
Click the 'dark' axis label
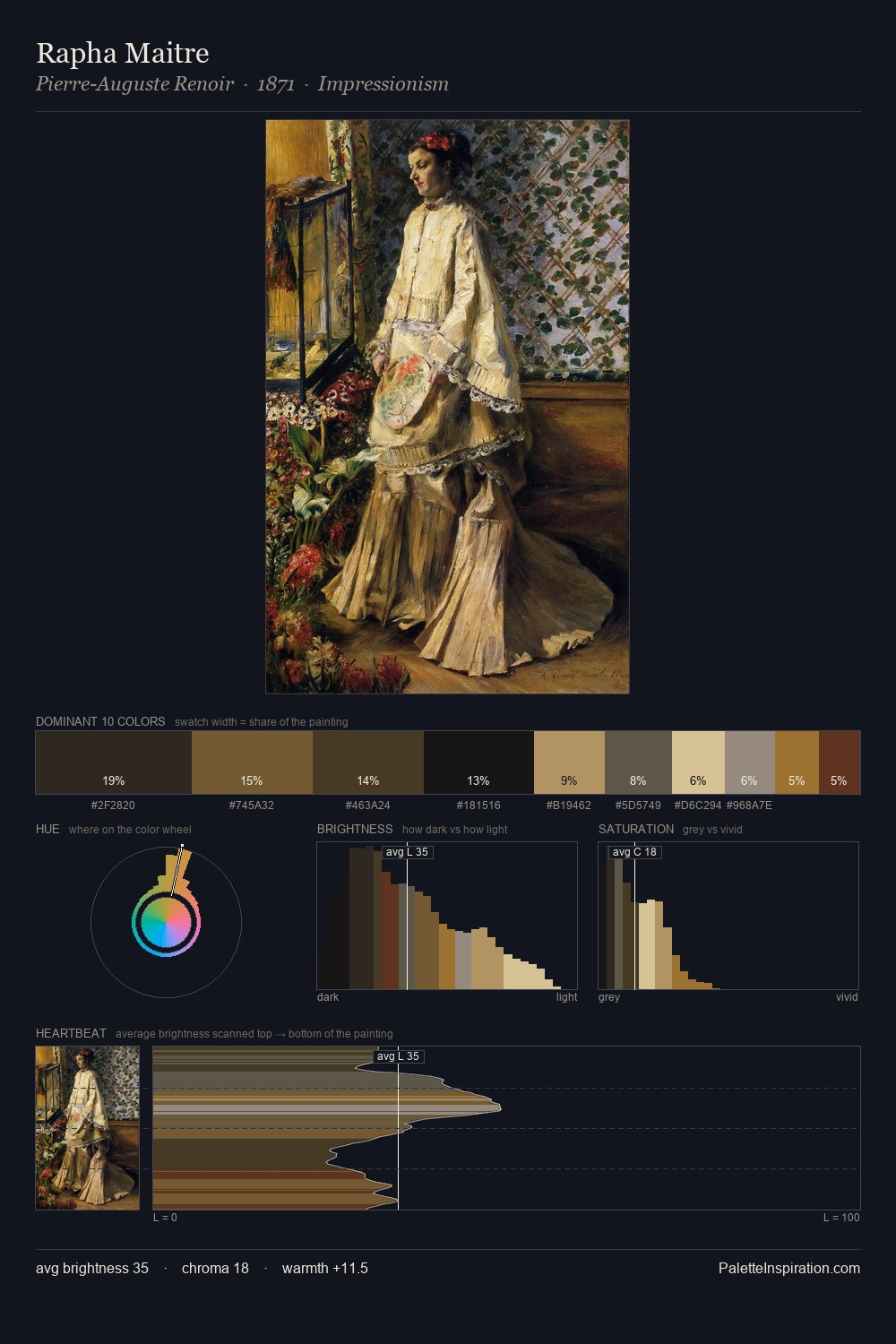(x=328, y=997)
